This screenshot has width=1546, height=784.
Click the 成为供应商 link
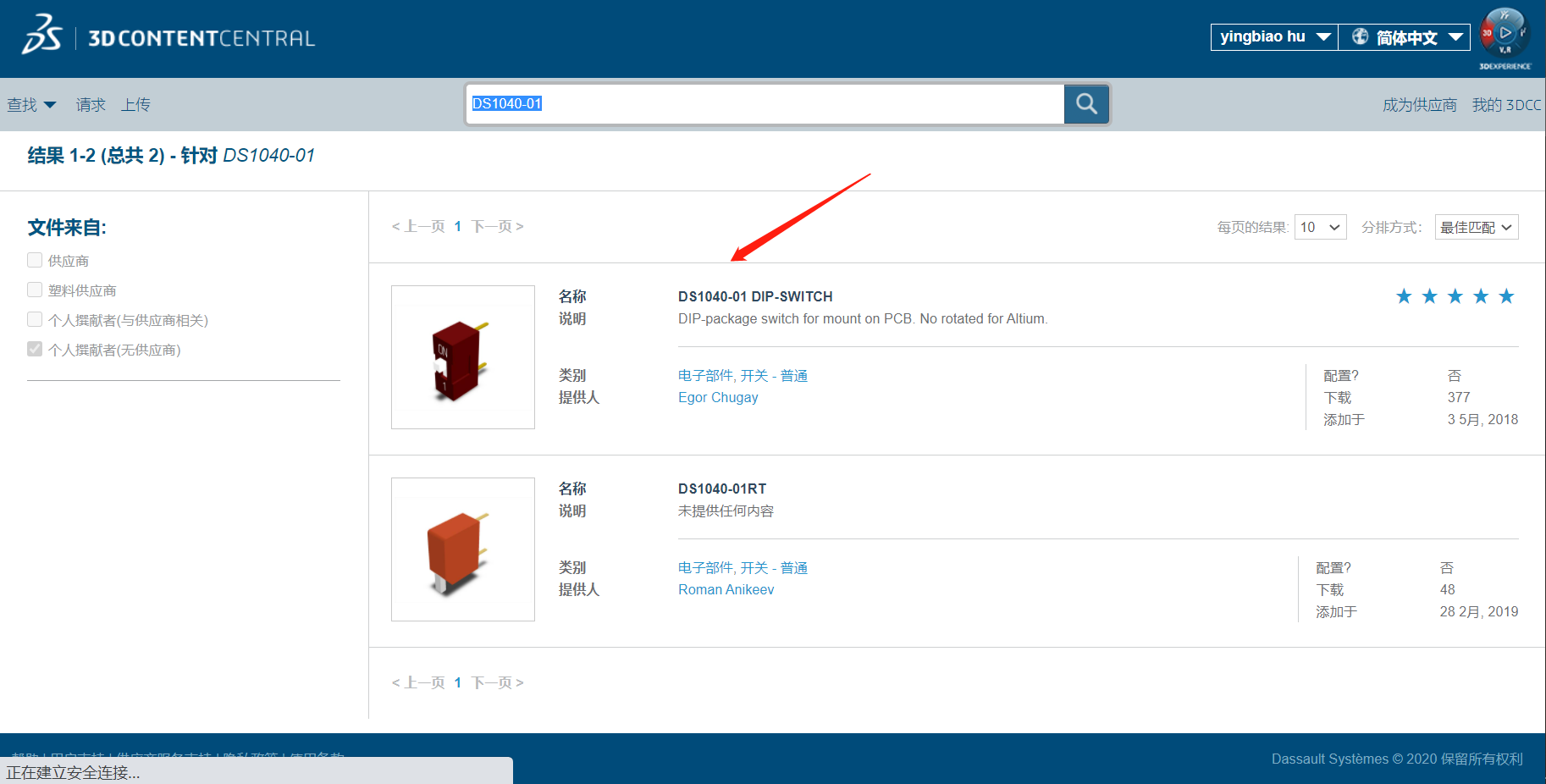[1420, 105]
